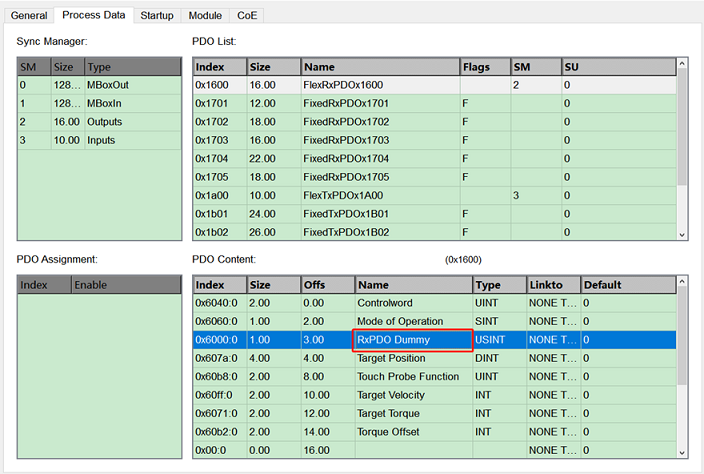Select the Target Velocity content row

(434, 395)
